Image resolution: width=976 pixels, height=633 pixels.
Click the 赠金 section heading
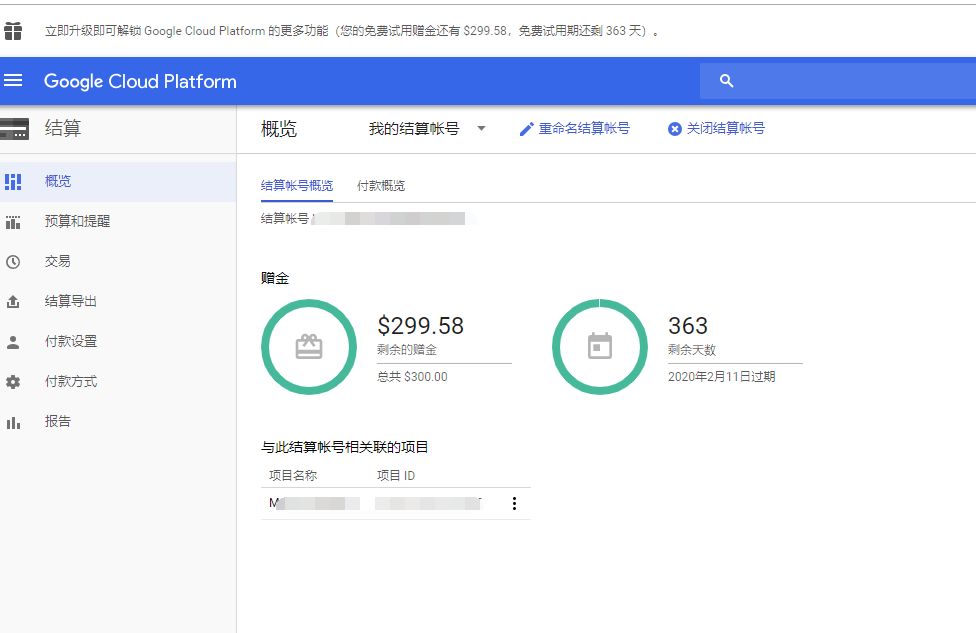coord(274,278)
